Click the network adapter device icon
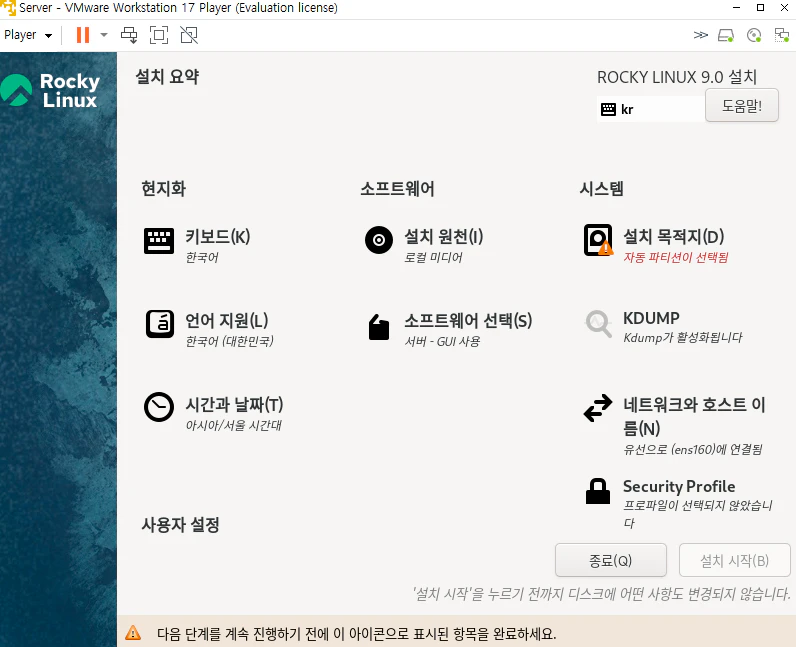Screen dimensions: 796x647 pos(782,35)
